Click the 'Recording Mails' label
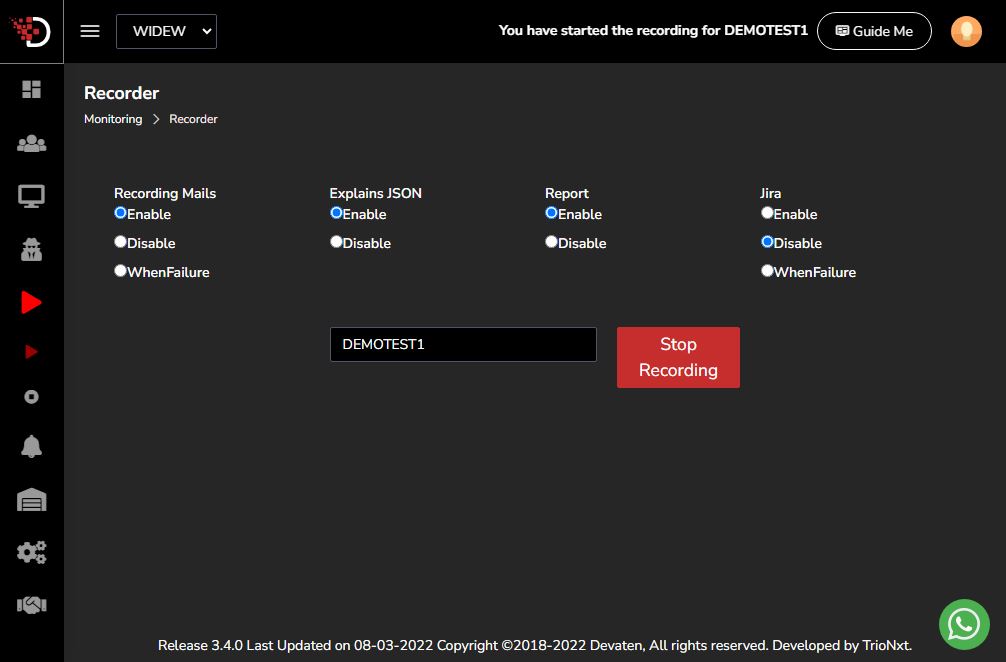1006x662 pixels. coord(165,193)
